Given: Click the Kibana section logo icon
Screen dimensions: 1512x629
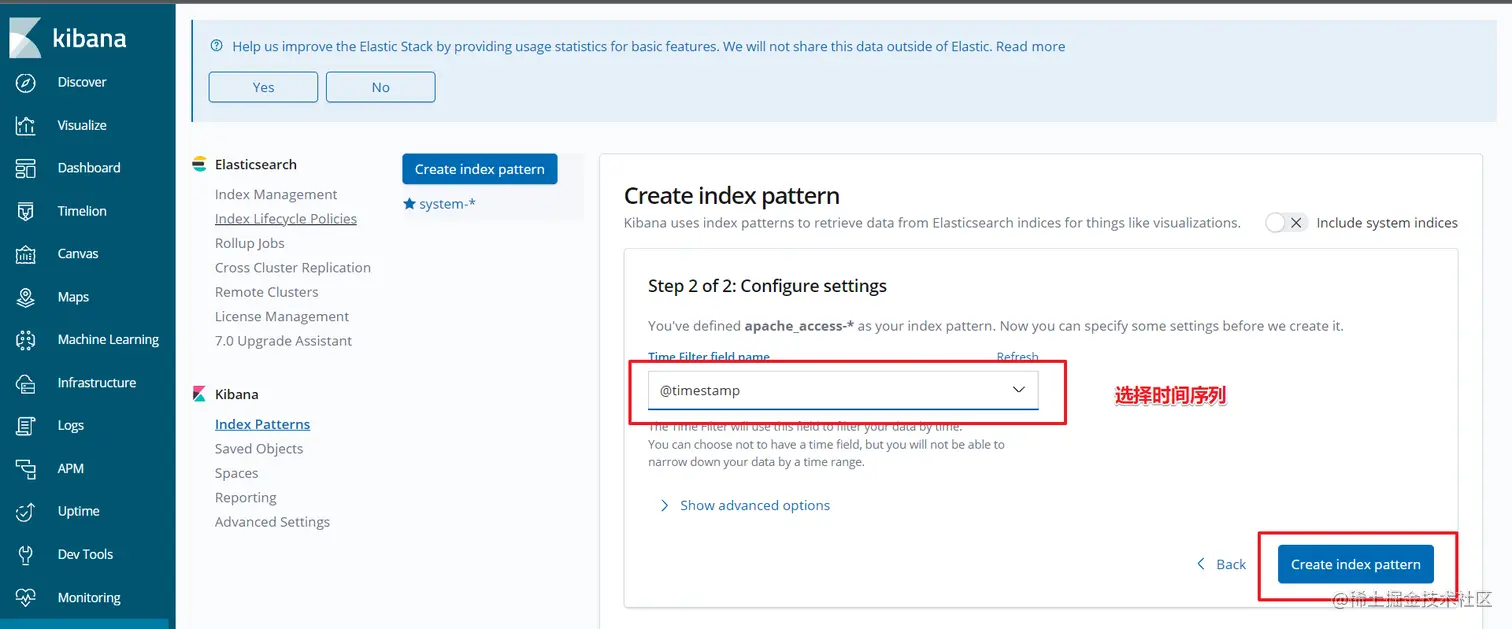Looking at the screenshot, I should (199, 394).
